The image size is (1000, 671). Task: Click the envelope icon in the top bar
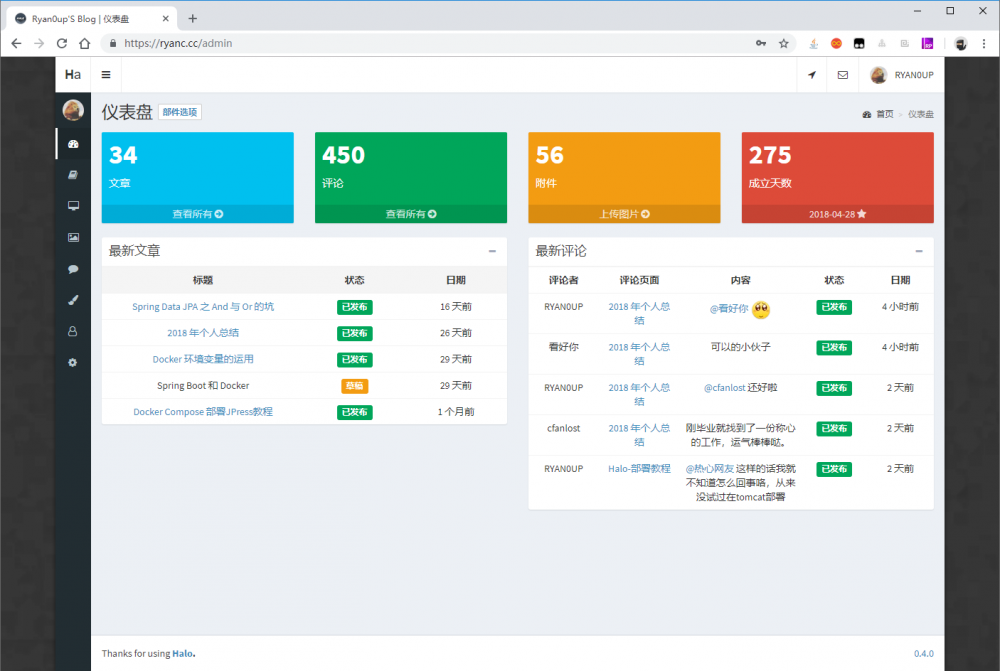(843, 75)
